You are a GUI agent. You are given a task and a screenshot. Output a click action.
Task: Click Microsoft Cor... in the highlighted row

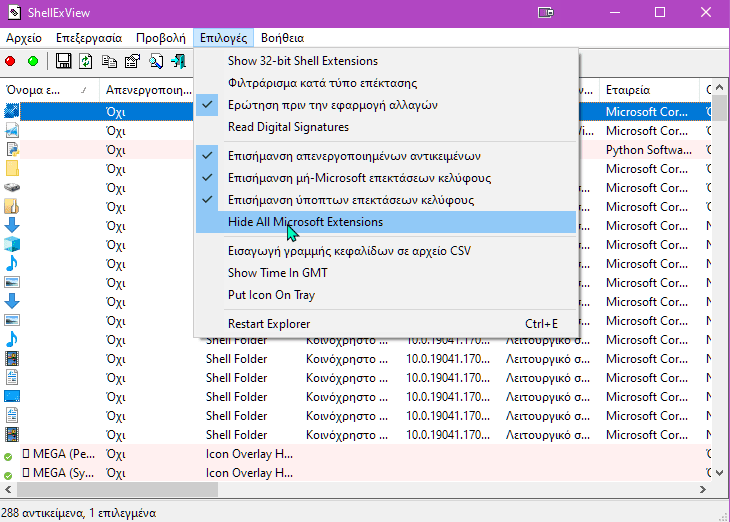(x=647, y=112)
